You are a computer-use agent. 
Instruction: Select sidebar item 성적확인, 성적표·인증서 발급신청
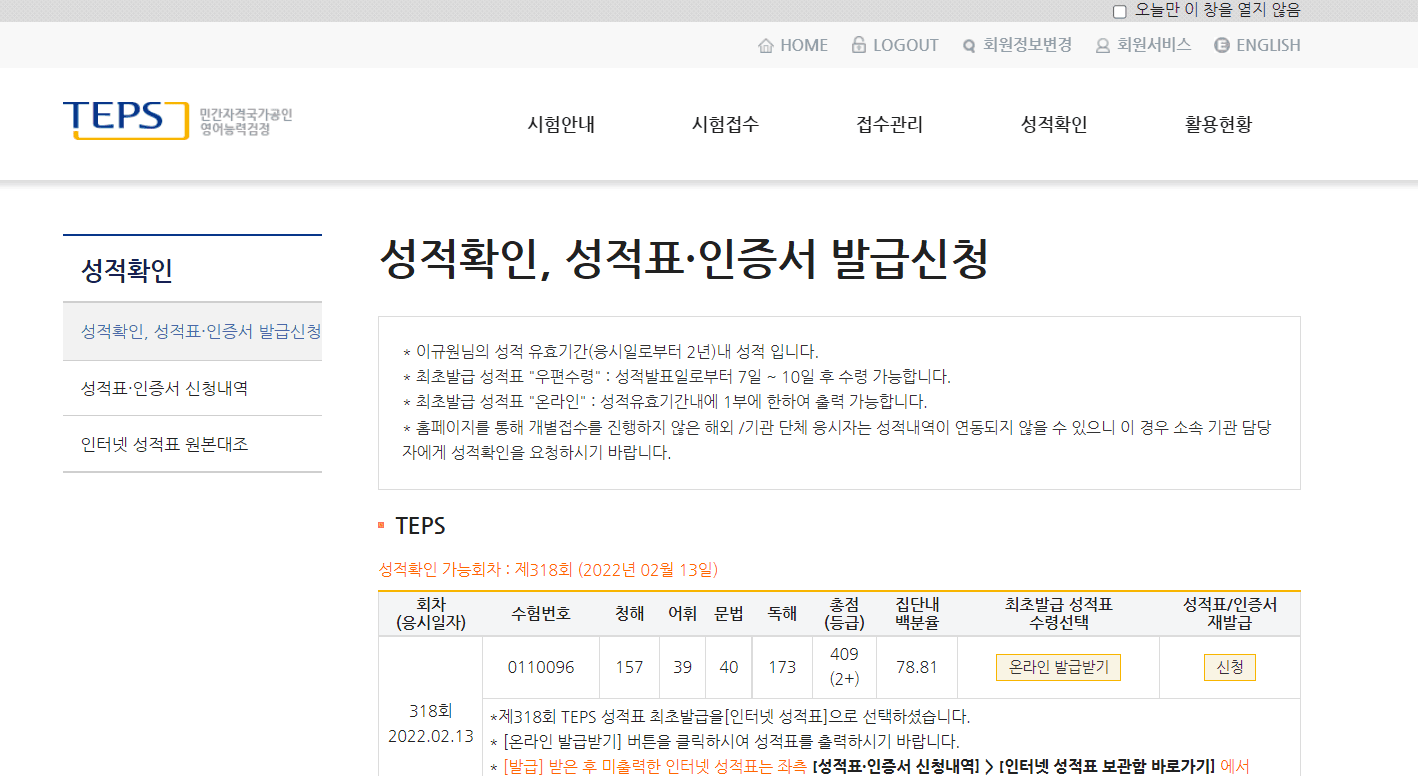coord(192,331)
